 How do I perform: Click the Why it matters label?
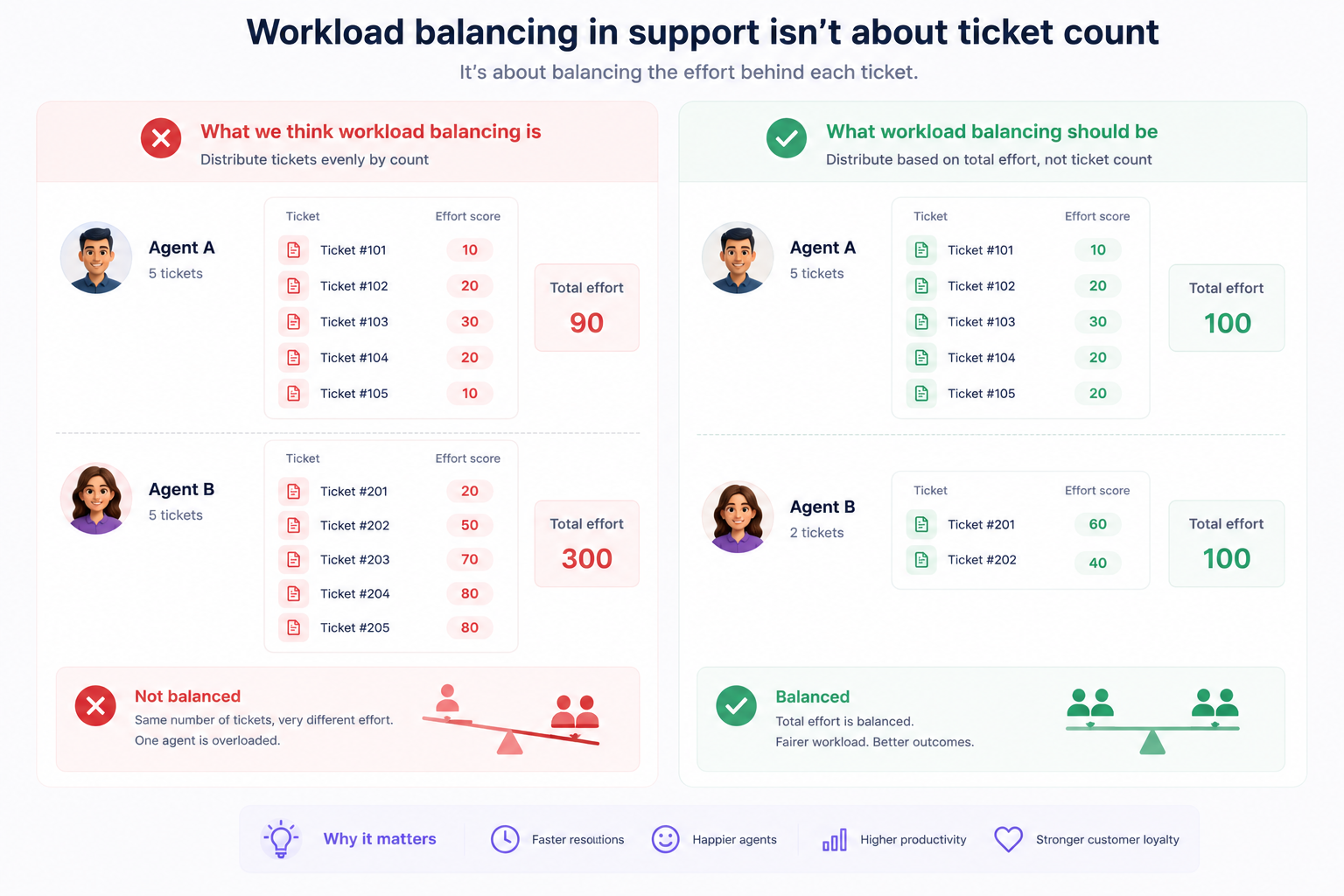(380, 839)
